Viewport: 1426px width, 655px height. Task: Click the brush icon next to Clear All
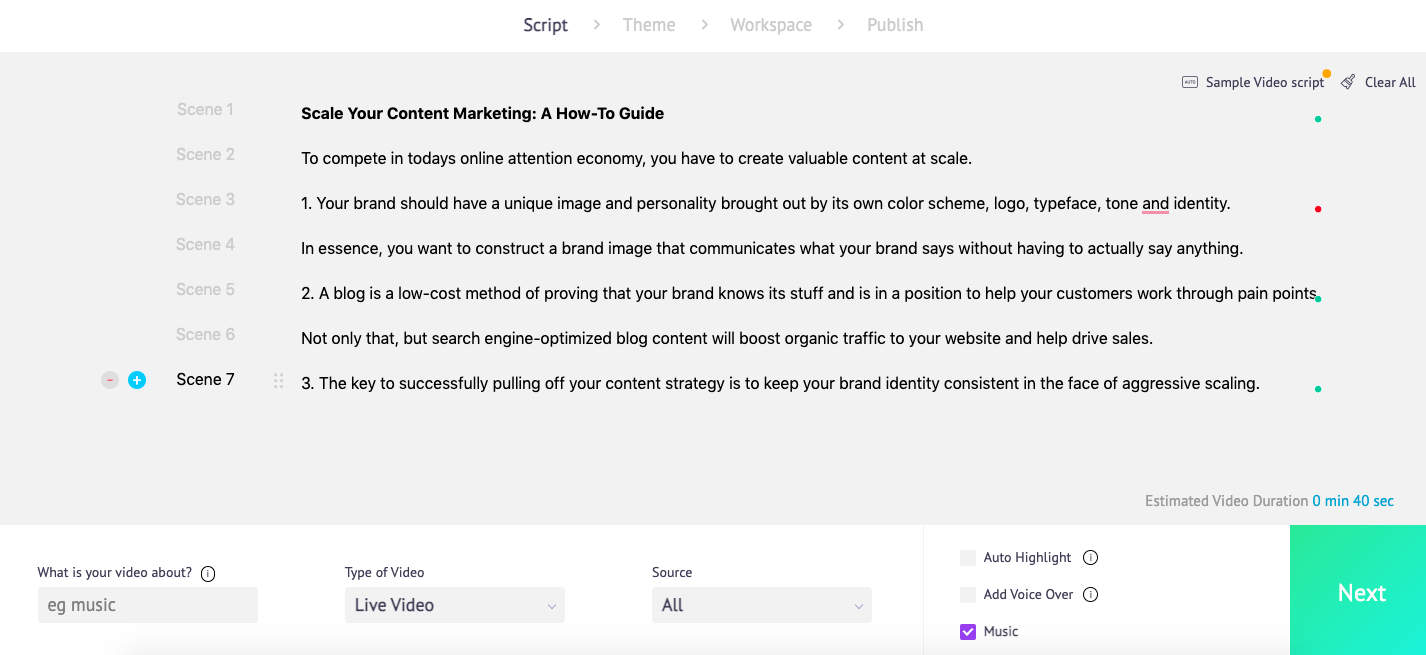(1346, 82)
